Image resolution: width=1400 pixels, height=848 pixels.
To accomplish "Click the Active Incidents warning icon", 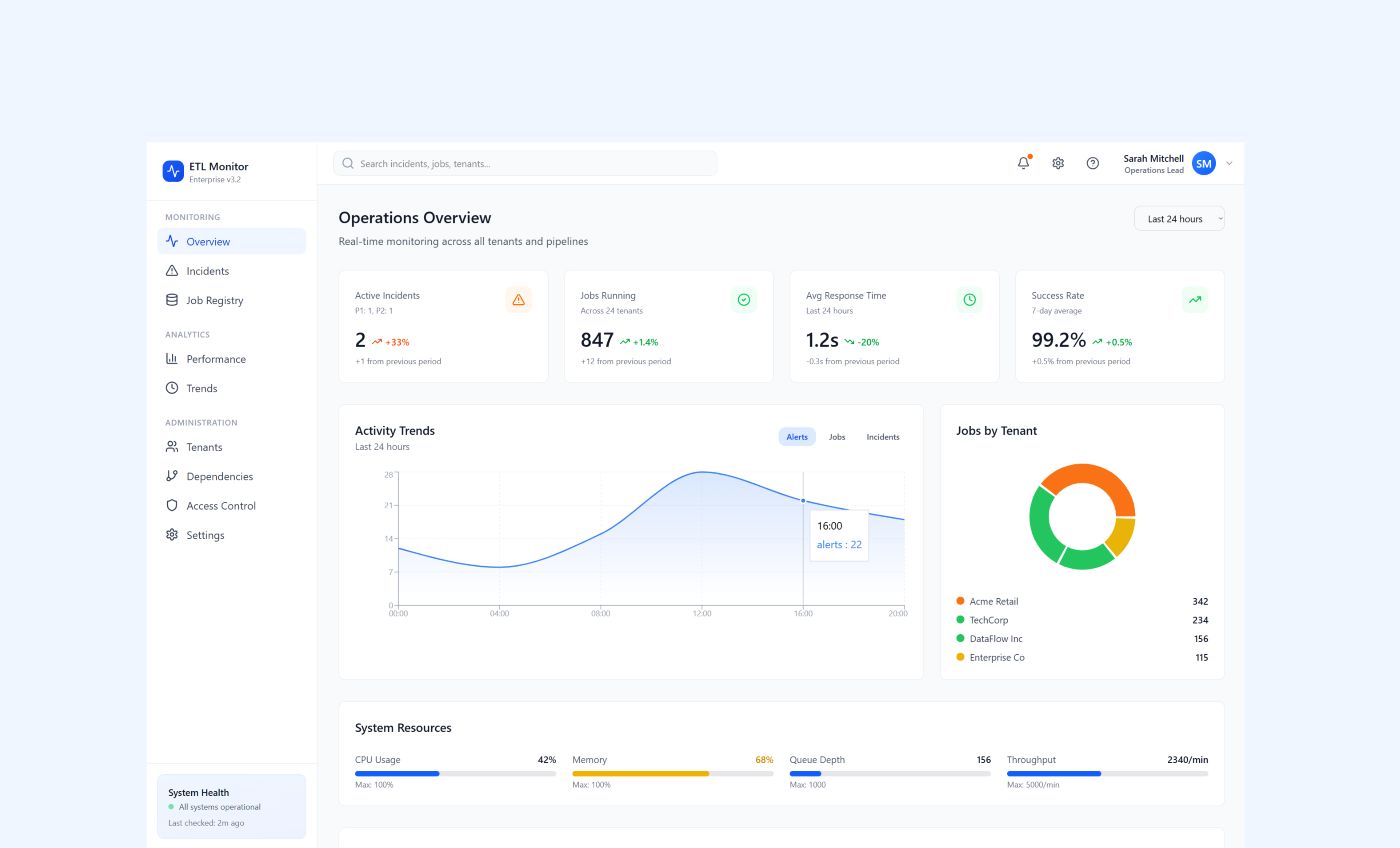I will [x=518, y=299].
